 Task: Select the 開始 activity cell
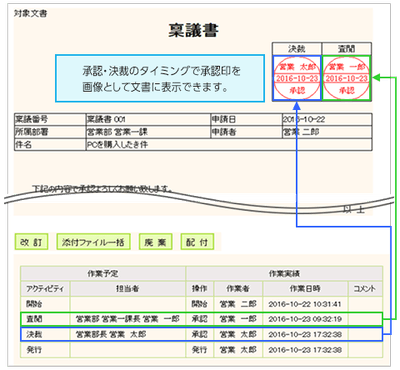45,304
